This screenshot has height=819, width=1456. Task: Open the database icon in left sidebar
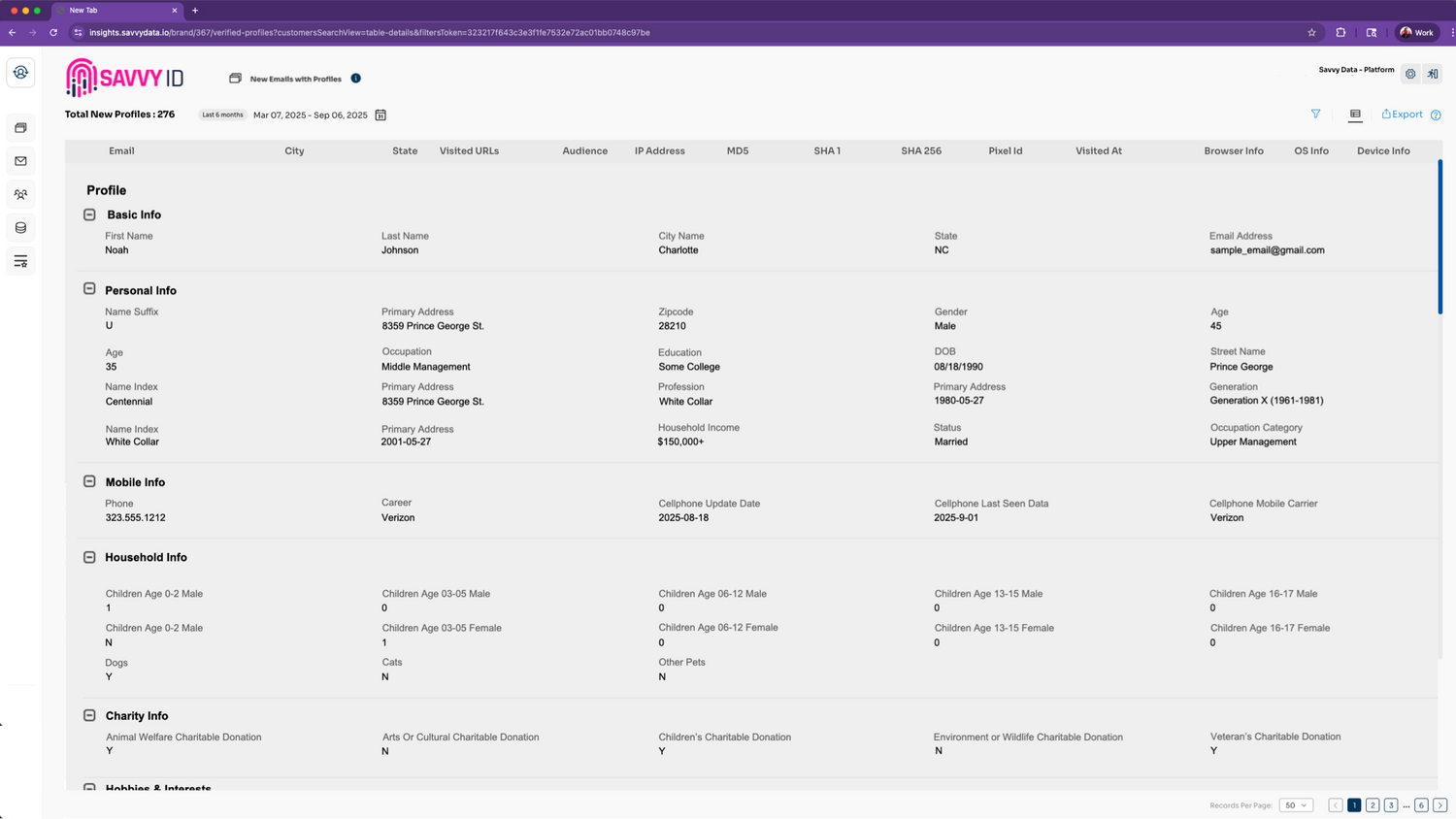tap(20, 228)
